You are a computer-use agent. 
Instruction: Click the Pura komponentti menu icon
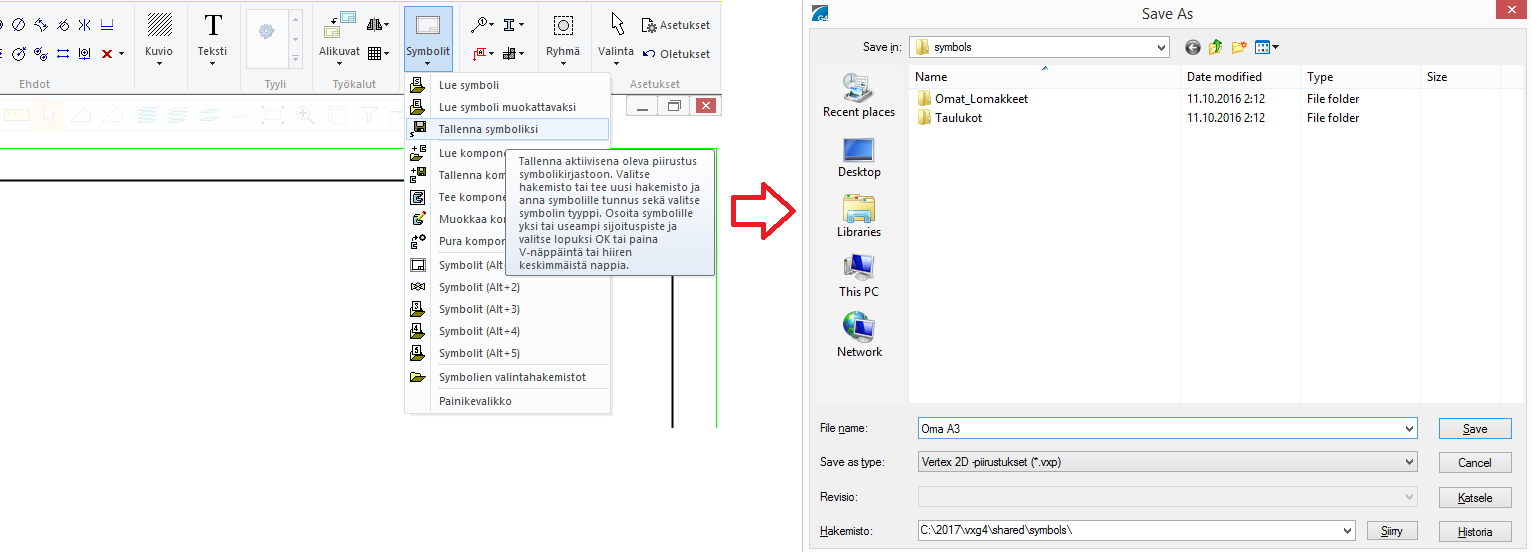pos(418,241)
